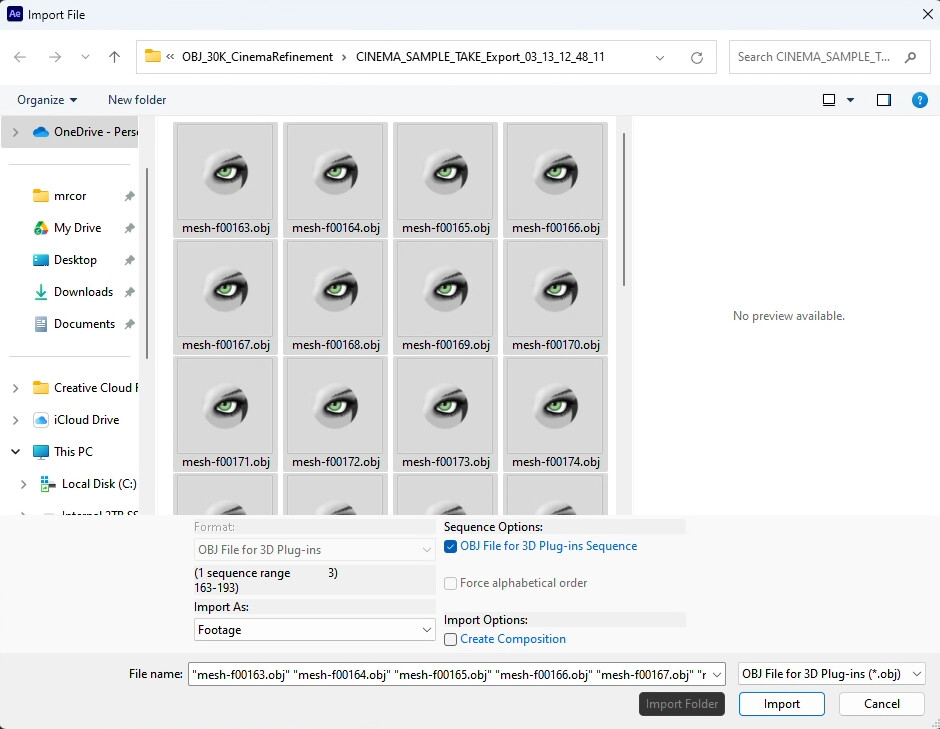Image resolution: width=940 pixels, height=729 pixels.
Task: Select My Drive in sidebar
Action: point(77,228)
